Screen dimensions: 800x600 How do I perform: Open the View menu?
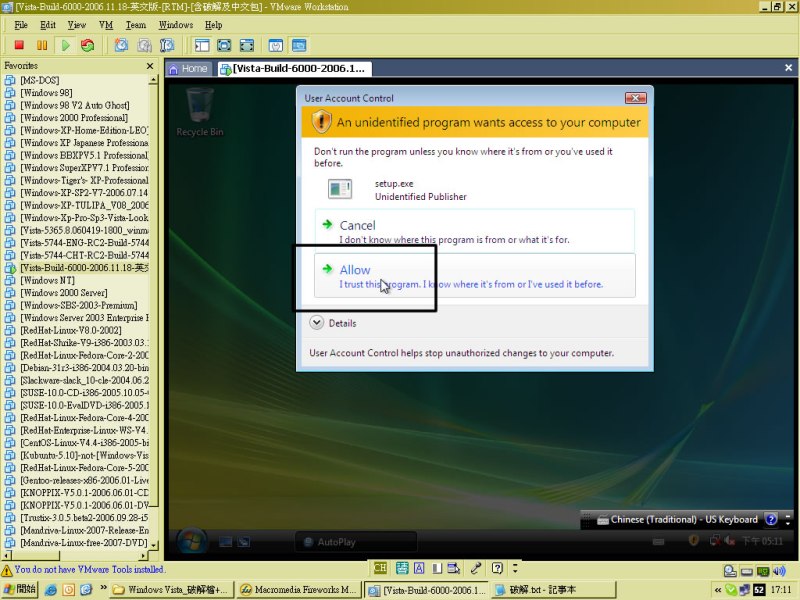coord(77,25)
